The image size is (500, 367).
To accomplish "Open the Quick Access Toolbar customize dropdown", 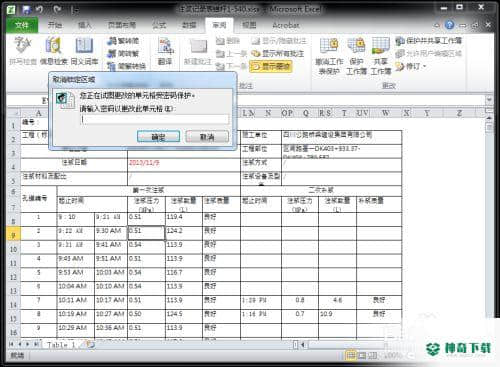I will [x=76, y=10].
